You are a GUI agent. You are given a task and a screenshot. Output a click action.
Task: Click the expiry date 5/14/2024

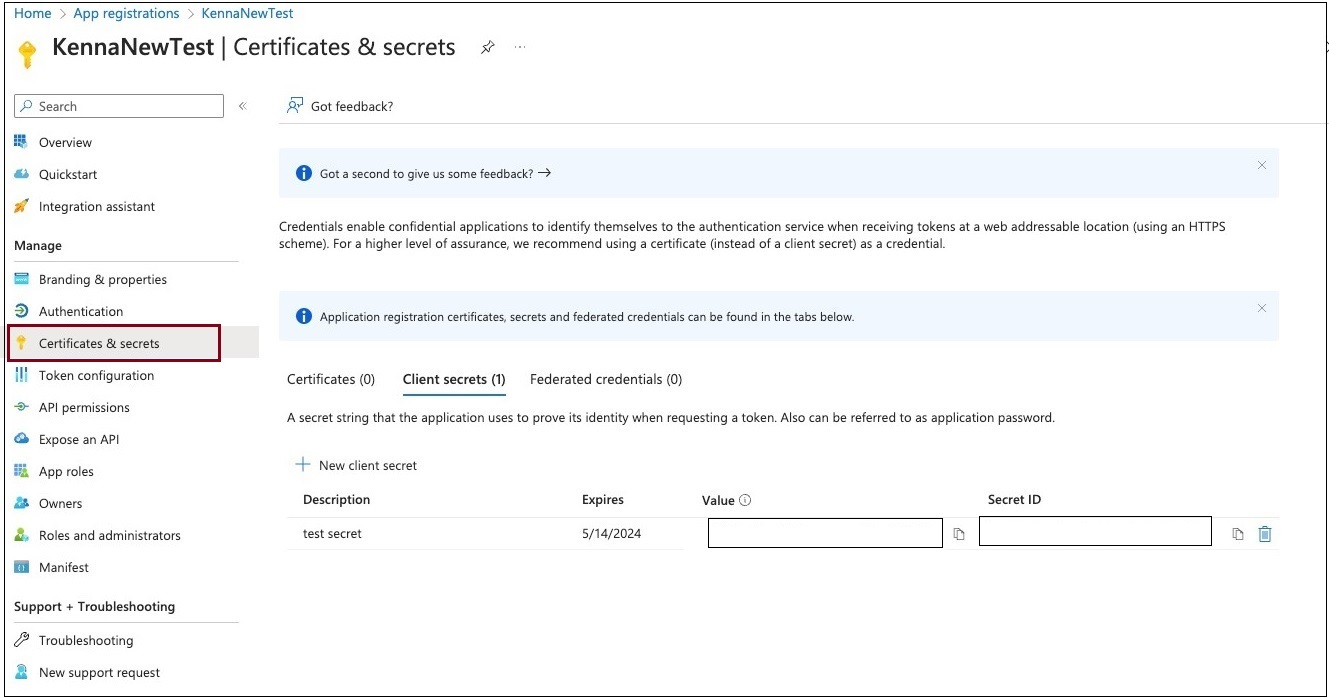[612, 533]
